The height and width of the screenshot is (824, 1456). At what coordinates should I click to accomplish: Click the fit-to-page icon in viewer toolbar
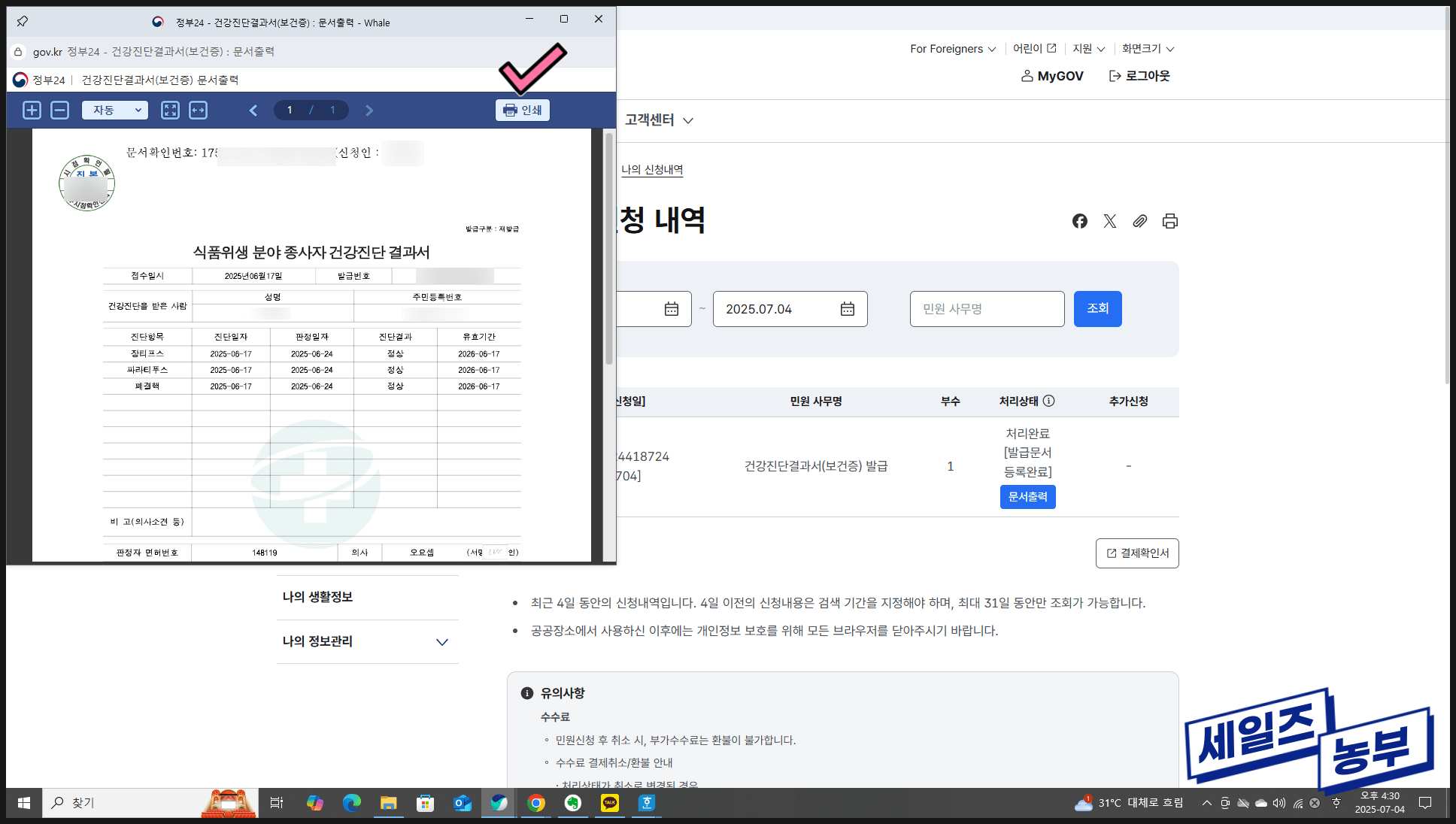click(170, 111)
